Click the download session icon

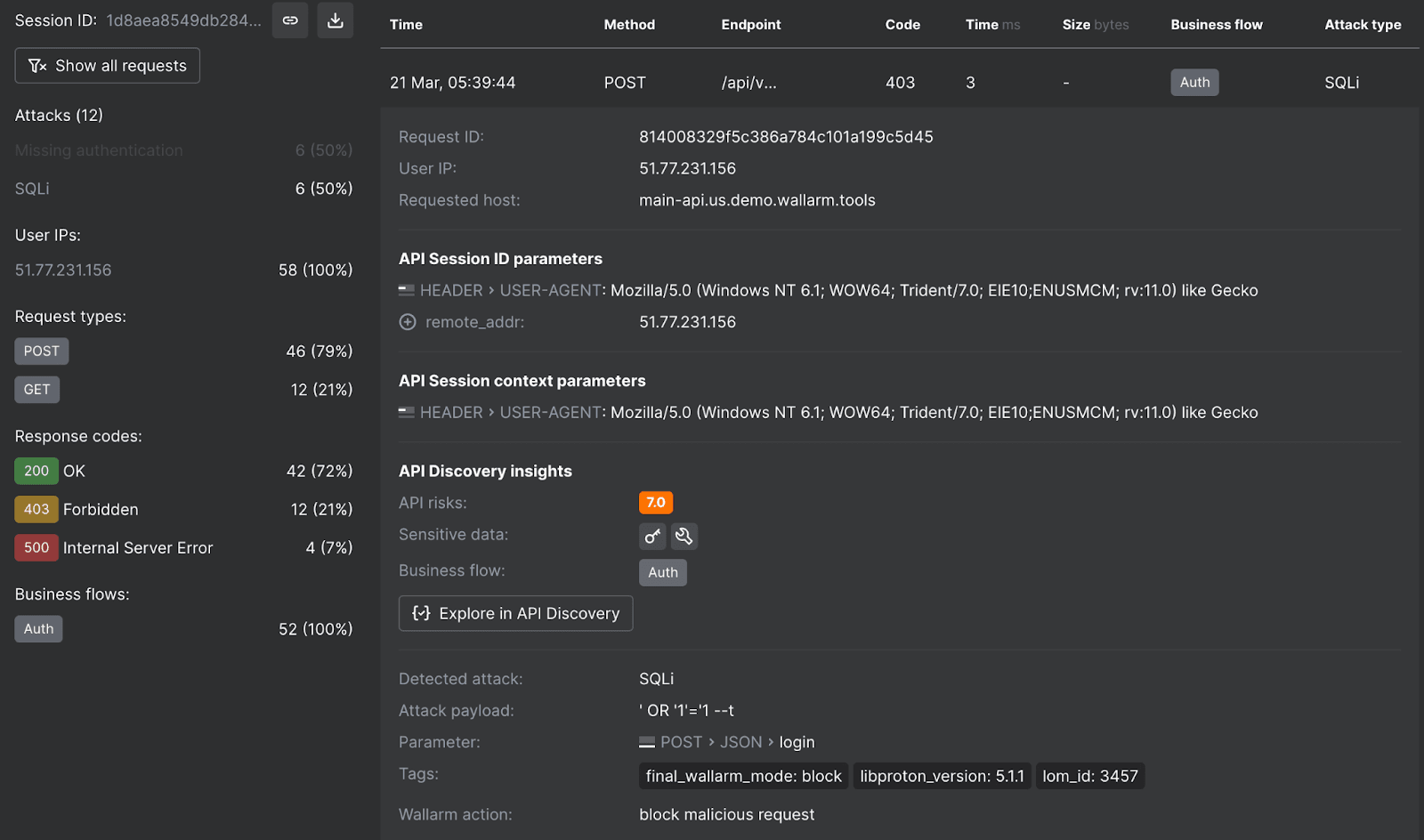[x=336, y=20]
